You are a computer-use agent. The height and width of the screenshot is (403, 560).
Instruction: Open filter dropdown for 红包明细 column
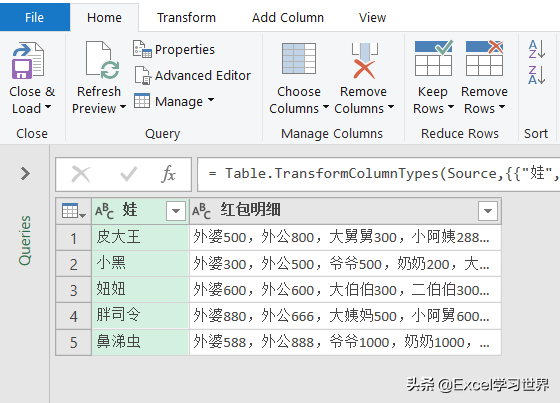[488, 211]
